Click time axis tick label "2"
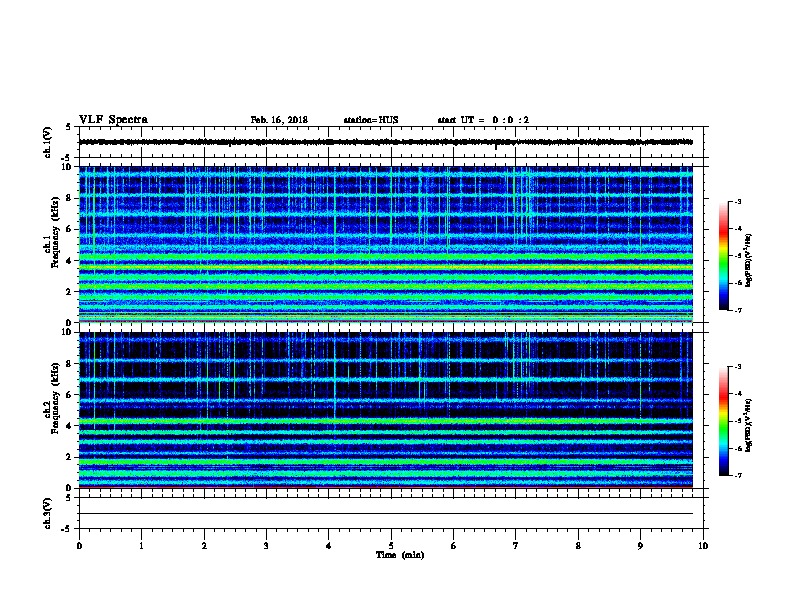The width and height of the screenshot is (792, 612). (x=204, y=546)
